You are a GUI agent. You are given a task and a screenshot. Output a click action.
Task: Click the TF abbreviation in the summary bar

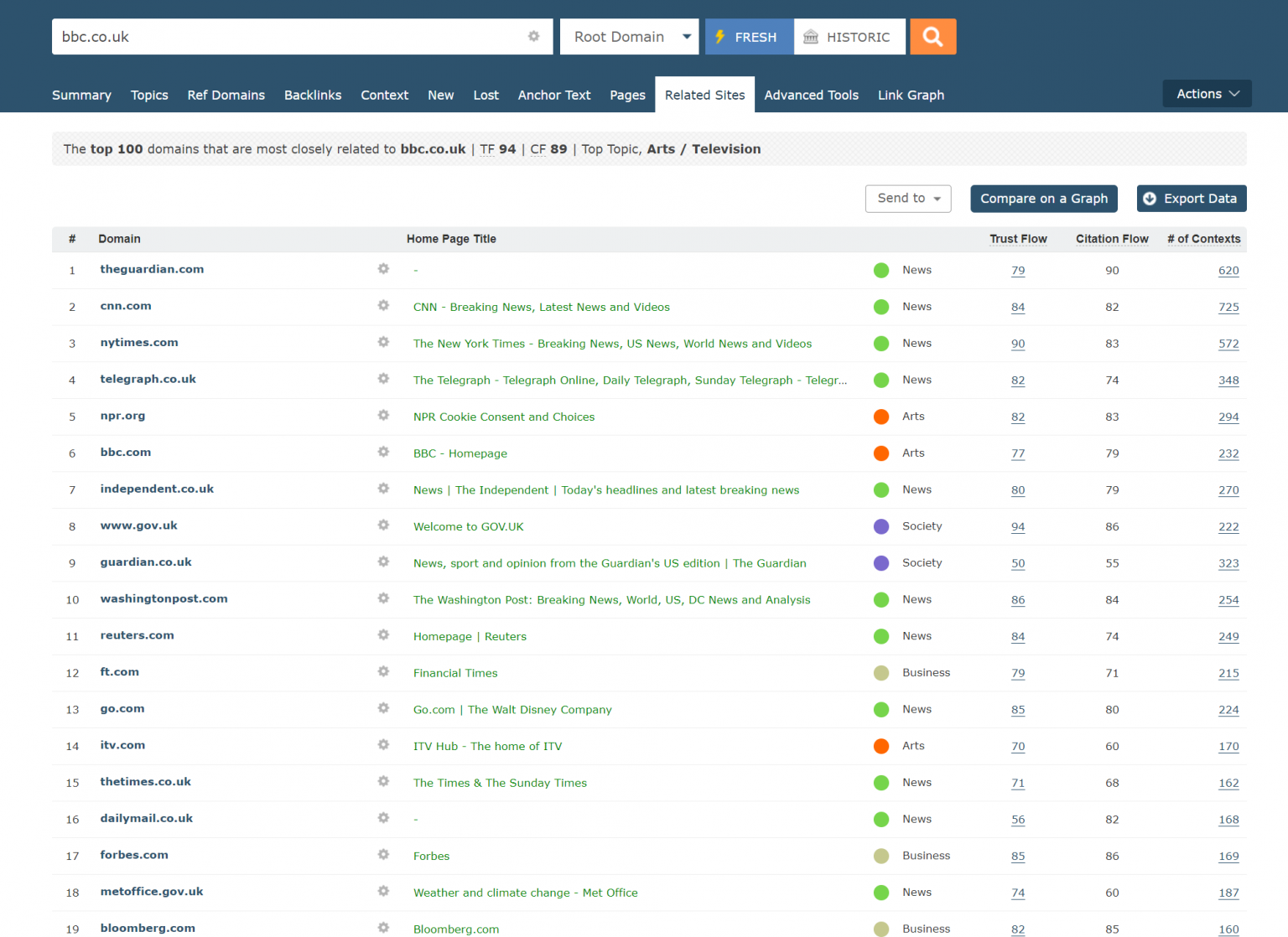tap(487, 149)
